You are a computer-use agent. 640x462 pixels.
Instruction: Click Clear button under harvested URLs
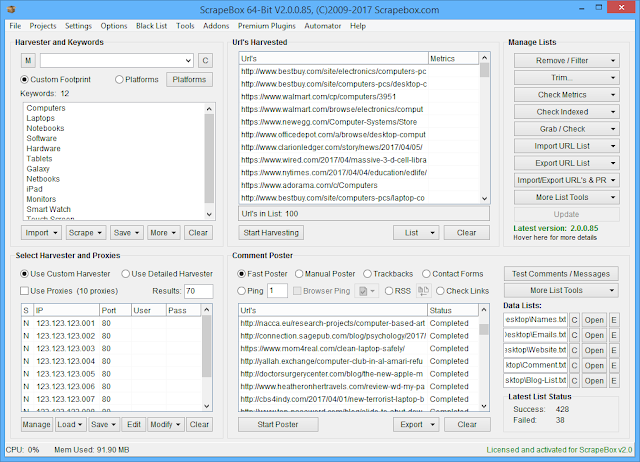(x=467, y=233)
